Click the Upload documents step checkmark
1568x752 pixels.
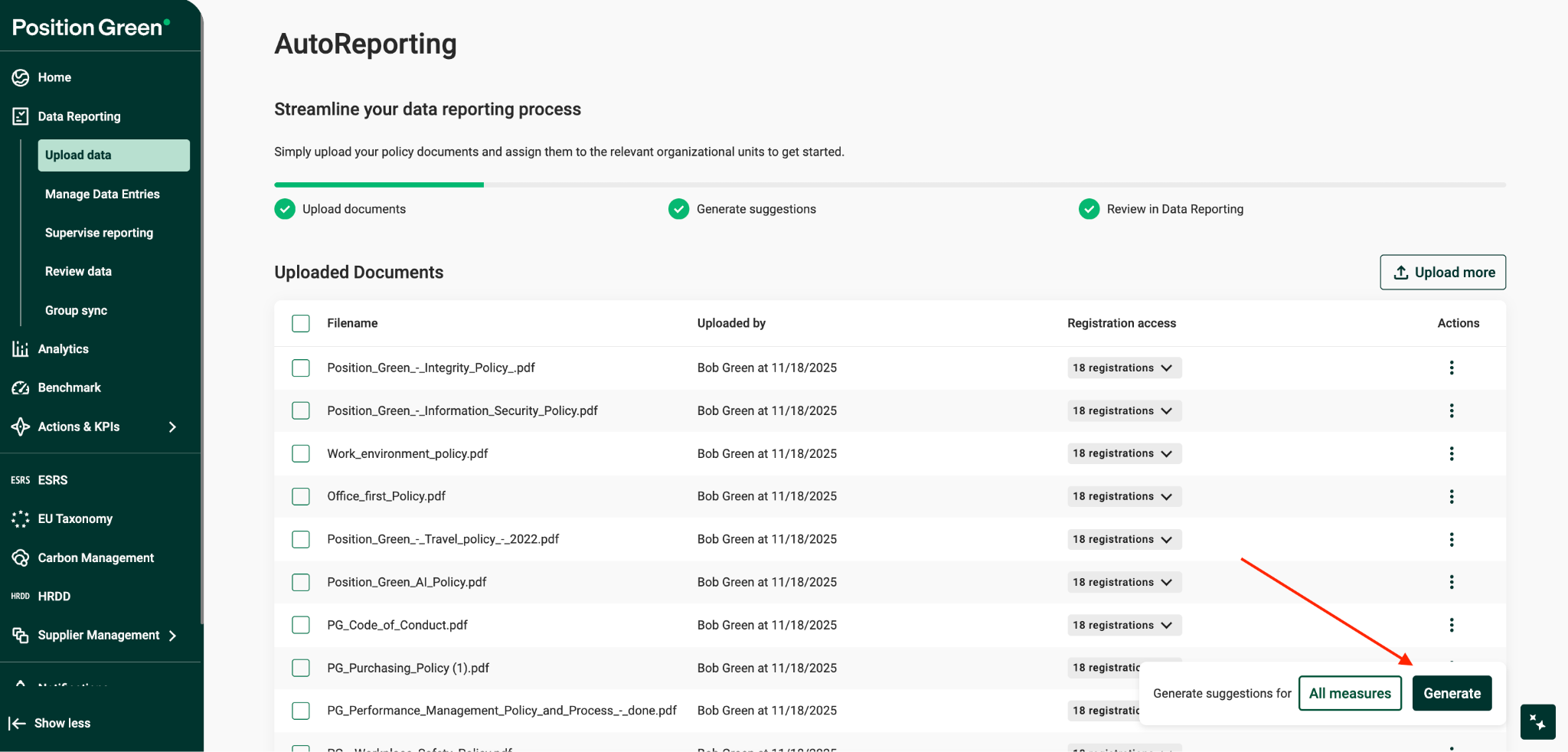coord(285,209)
